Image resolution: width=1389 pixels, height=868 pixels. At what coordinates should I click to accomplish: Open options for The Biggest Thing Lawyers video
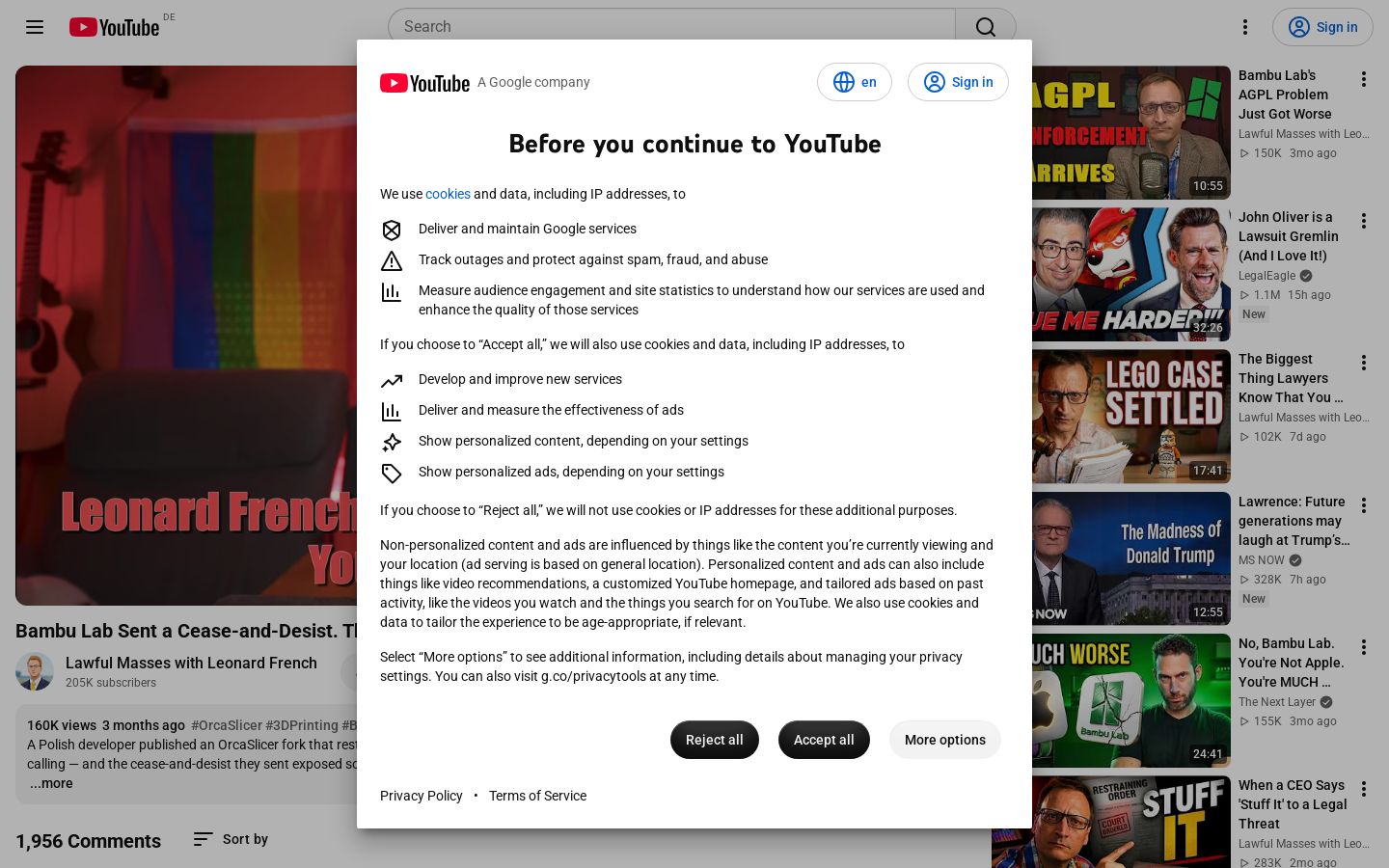[x=1364, y=363]
